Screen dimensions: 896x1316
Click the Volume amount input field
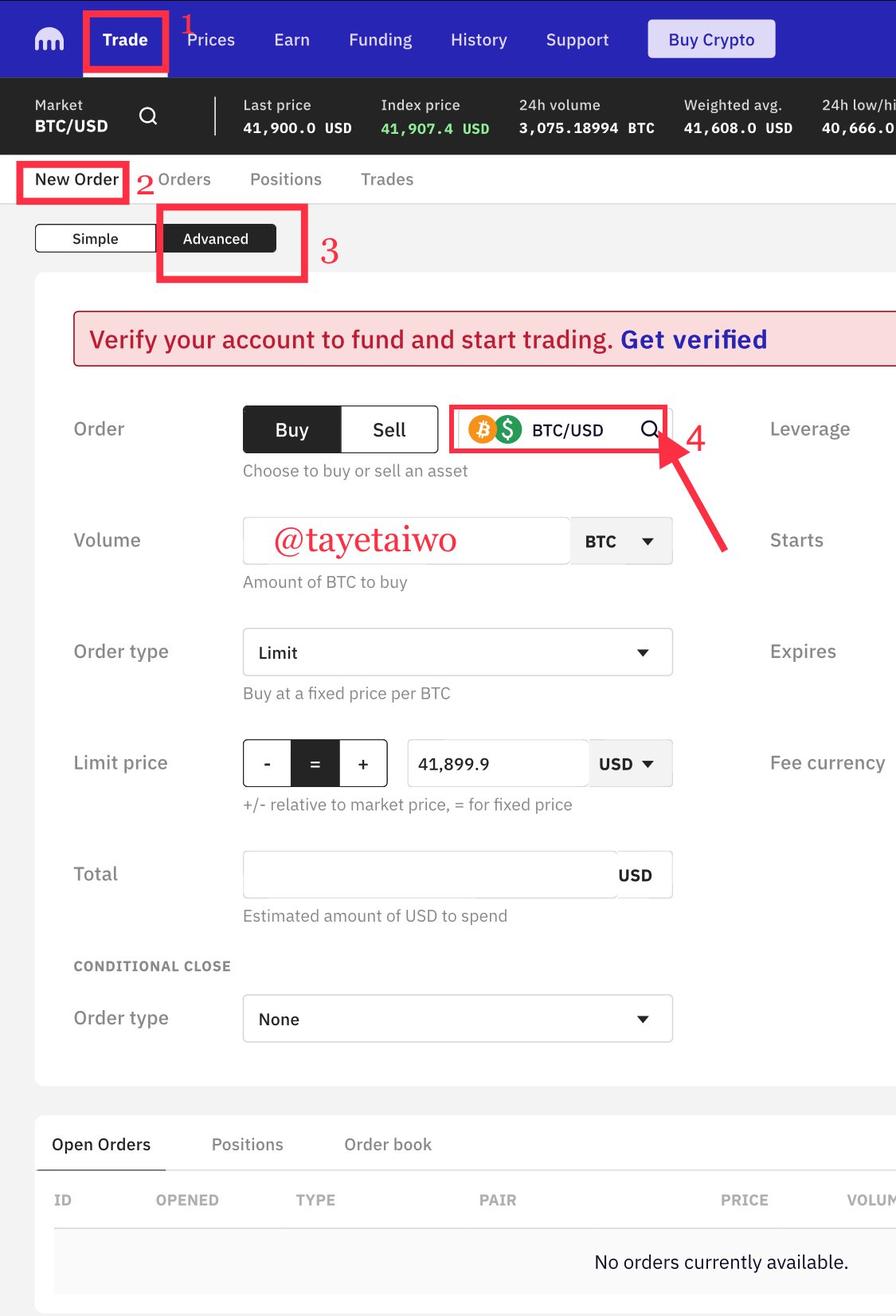click(407, 541)
